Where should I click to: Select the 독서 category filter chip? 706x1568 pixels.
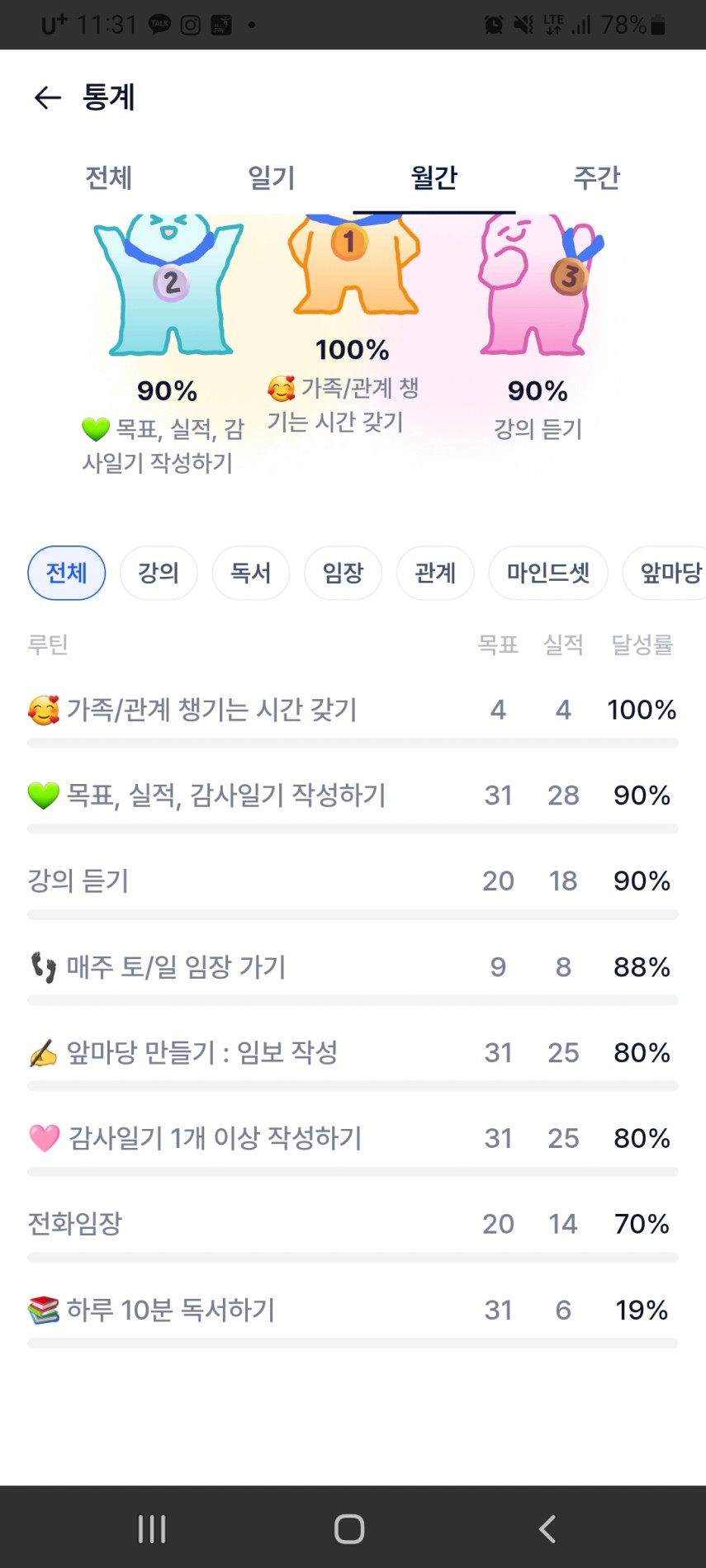pos(250,573)
